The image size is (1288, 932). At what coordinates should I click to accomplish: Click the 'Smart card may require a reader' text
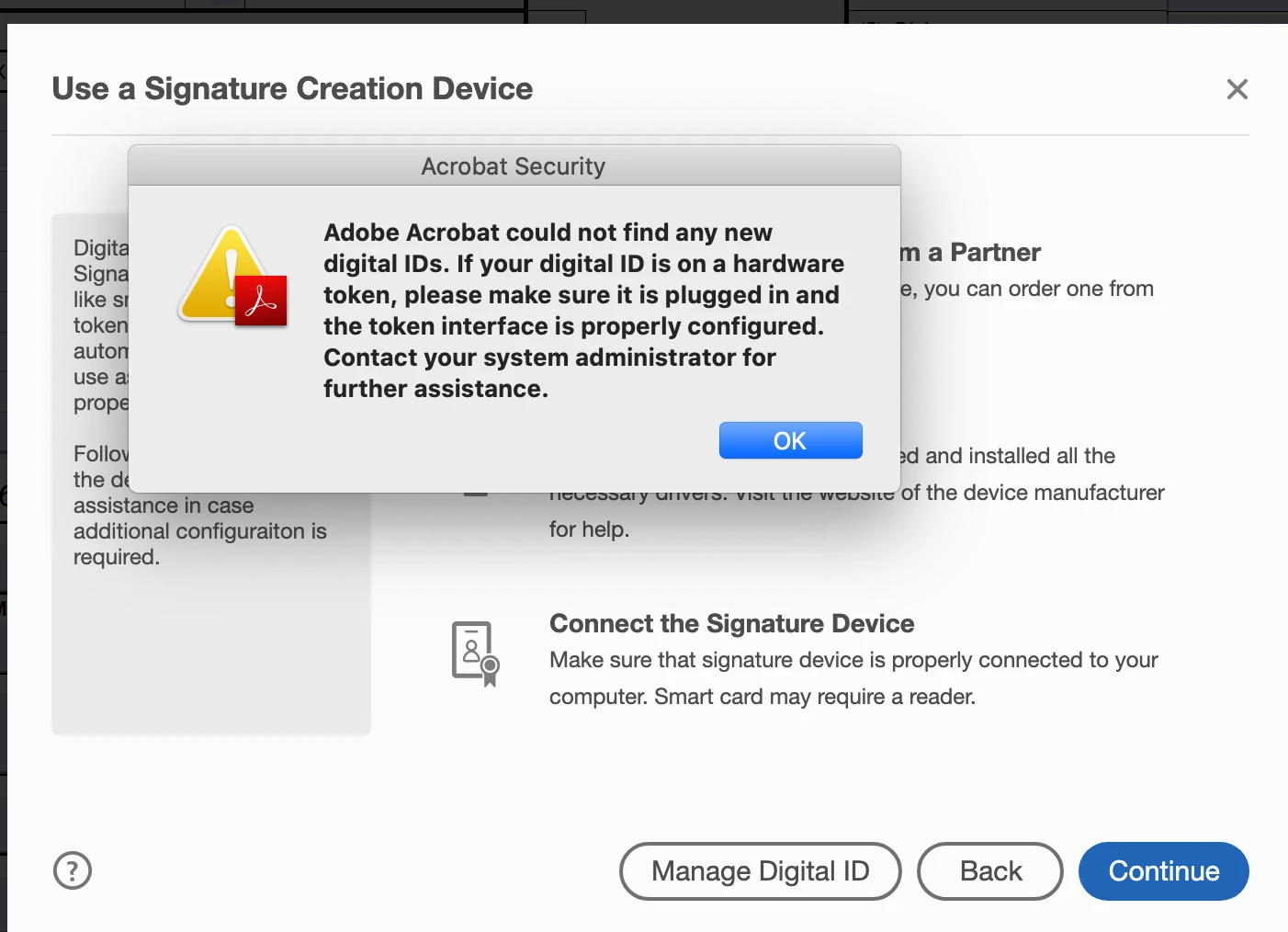click(814, 697)
